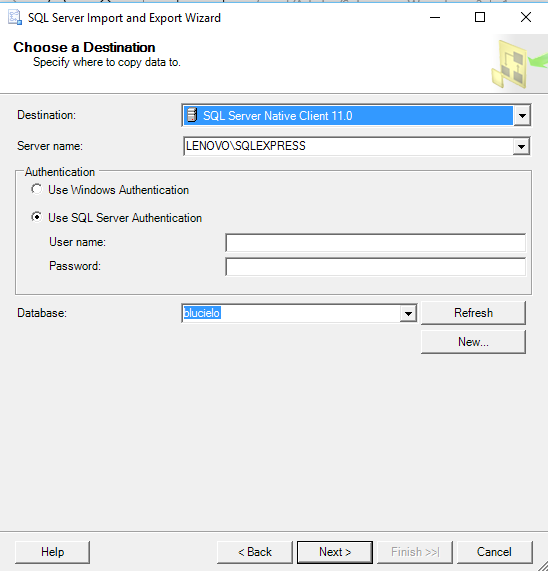
Task: Click the Authentication group label
Action: [x=60, y=172]
